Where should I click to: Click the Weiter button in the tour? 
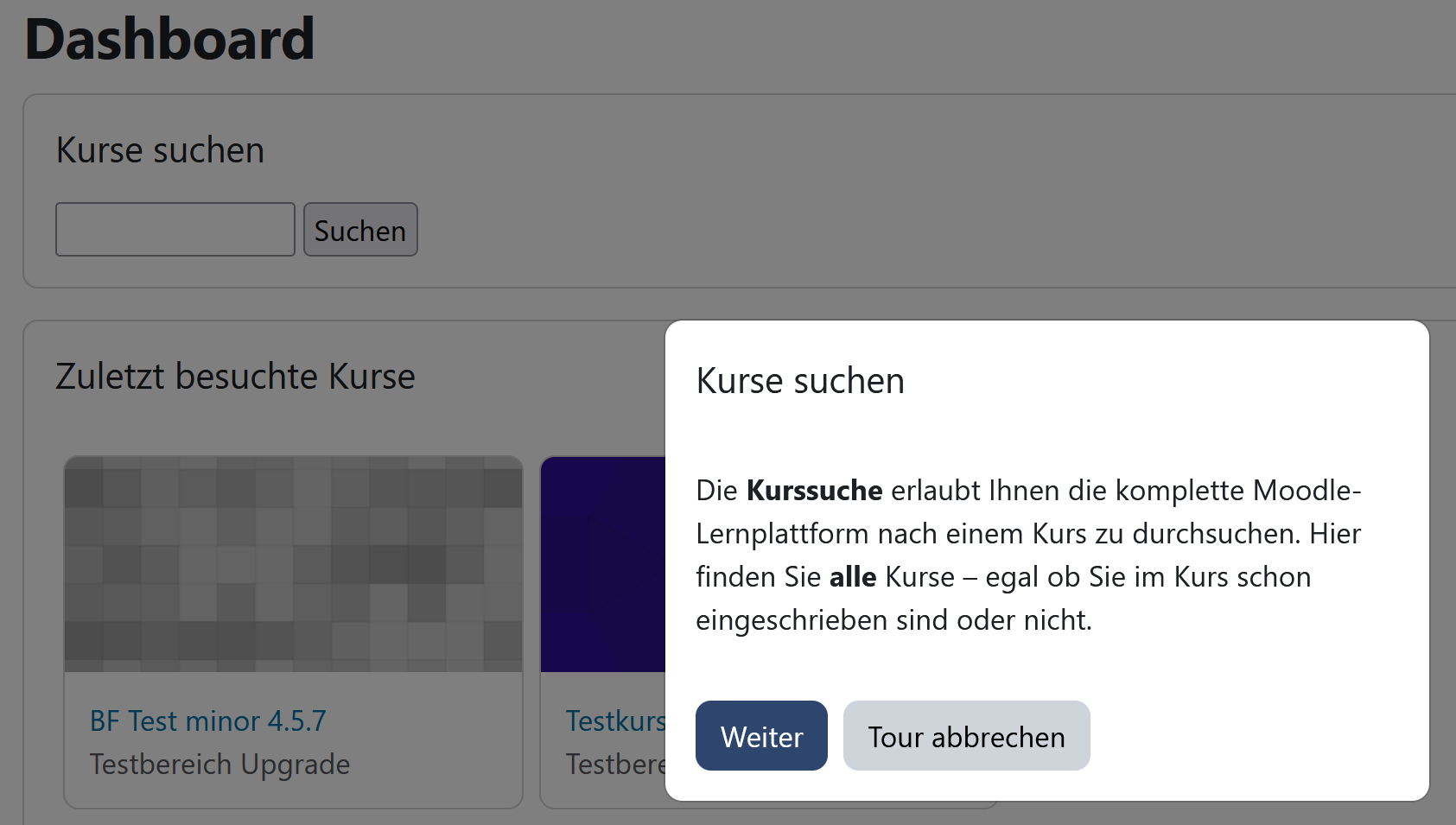(760, 736)
